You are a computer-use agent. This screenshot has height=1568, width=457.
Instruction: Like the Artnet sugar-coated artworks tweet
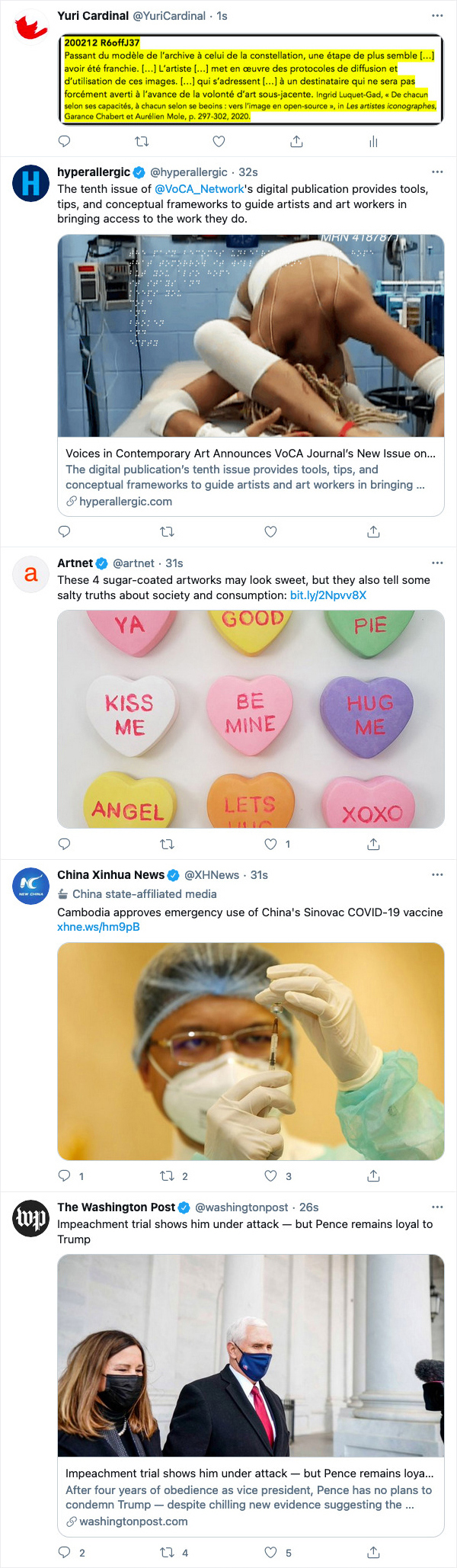[x=270, y=844]
